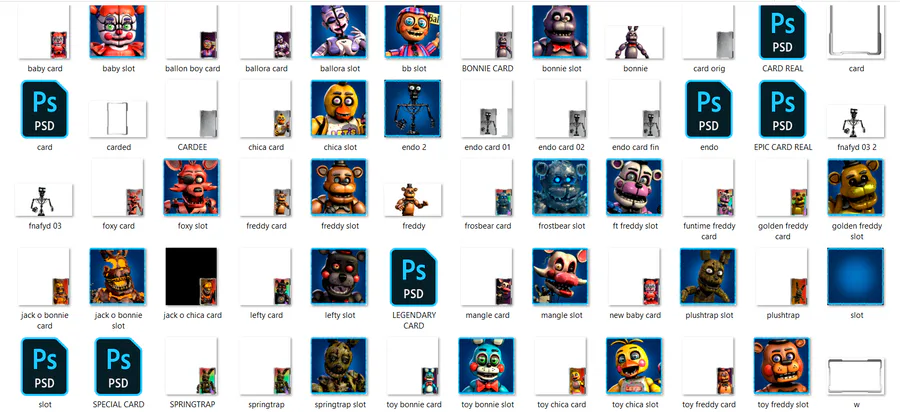
Task: Select the lefty slot image
Action: 339,277
